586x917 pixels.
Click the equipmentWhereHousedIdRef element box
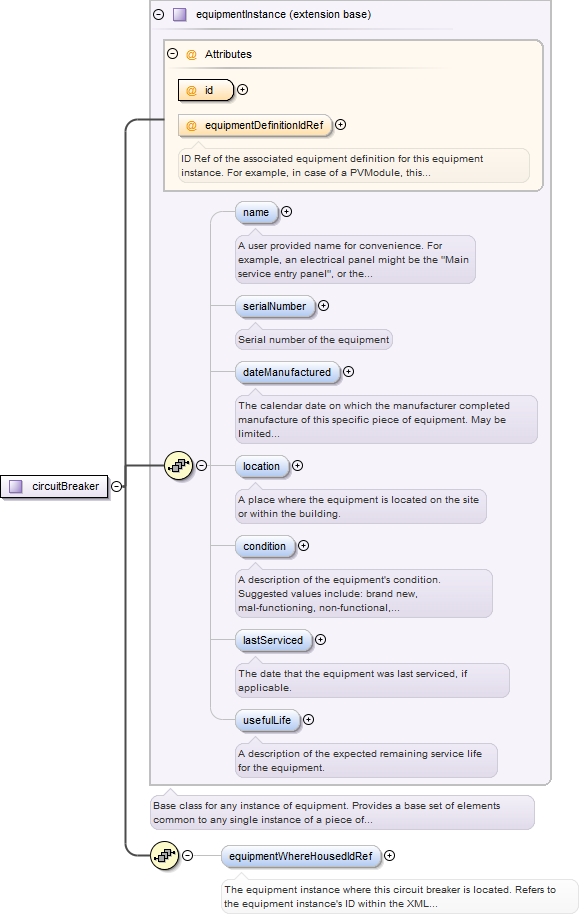coord(301,856)
